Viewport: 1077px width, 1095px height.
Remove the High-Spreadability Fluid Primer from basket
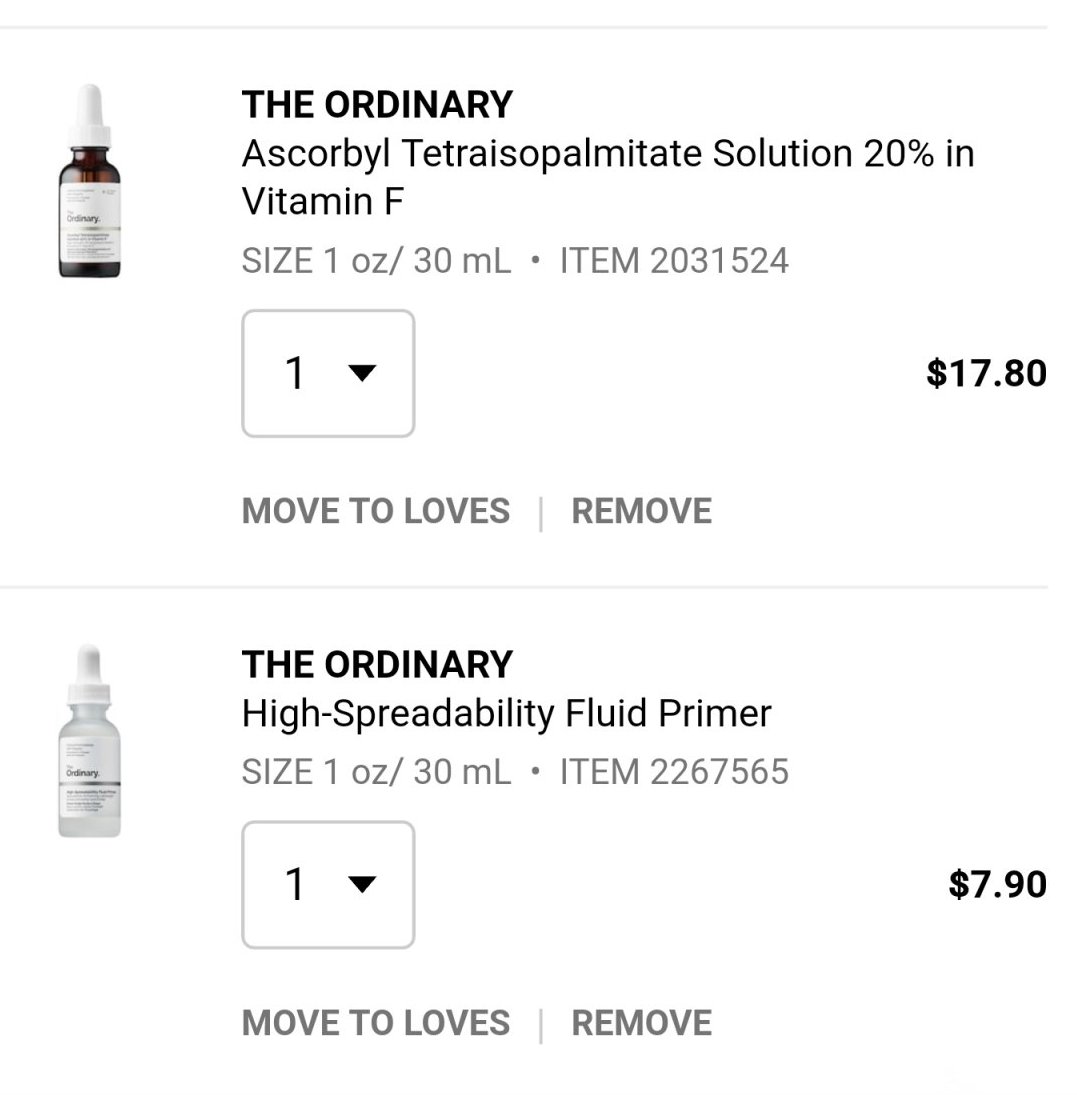point(641,1023)
